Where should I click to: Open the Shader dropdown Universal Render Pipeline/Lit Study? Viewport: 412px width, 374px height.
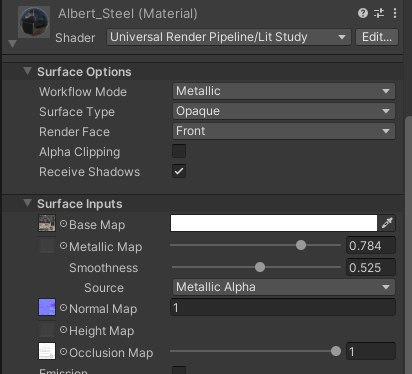pos(229,37)
